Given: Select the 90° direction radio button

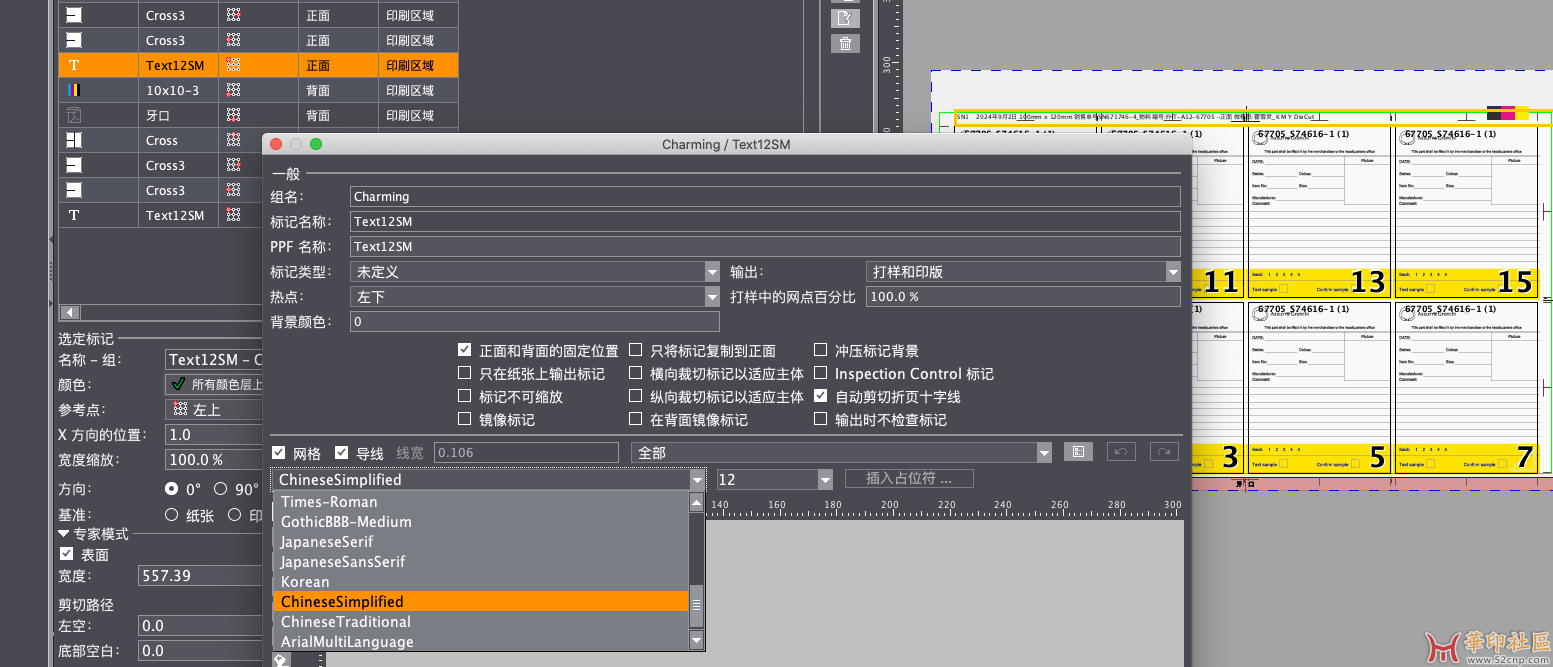Looking at the screenshot, I should [221, 489].
